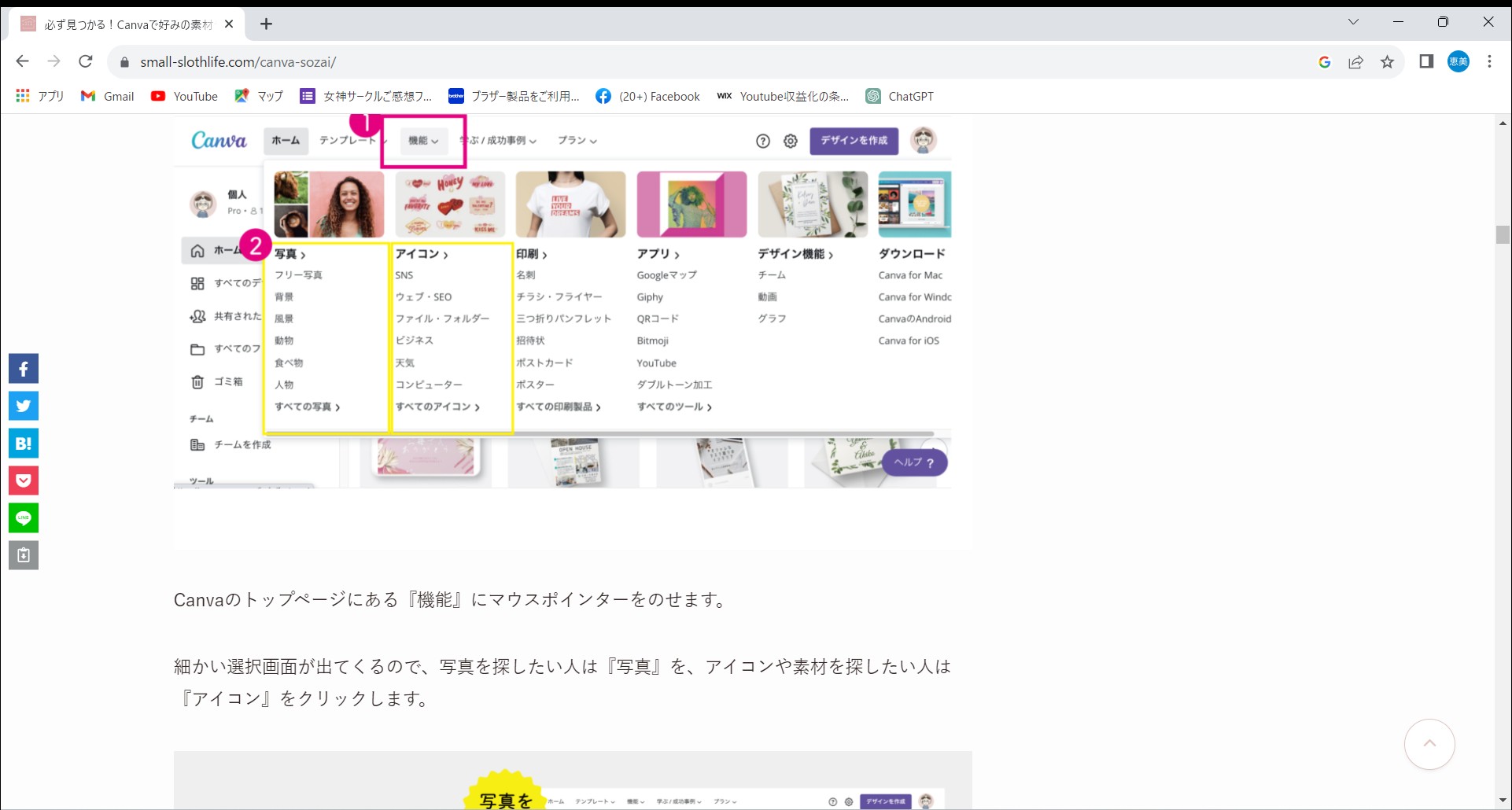Screen dimensions: 1512x810
Task: Open the Chrome profile avatar
Action: coord(1459,61)
